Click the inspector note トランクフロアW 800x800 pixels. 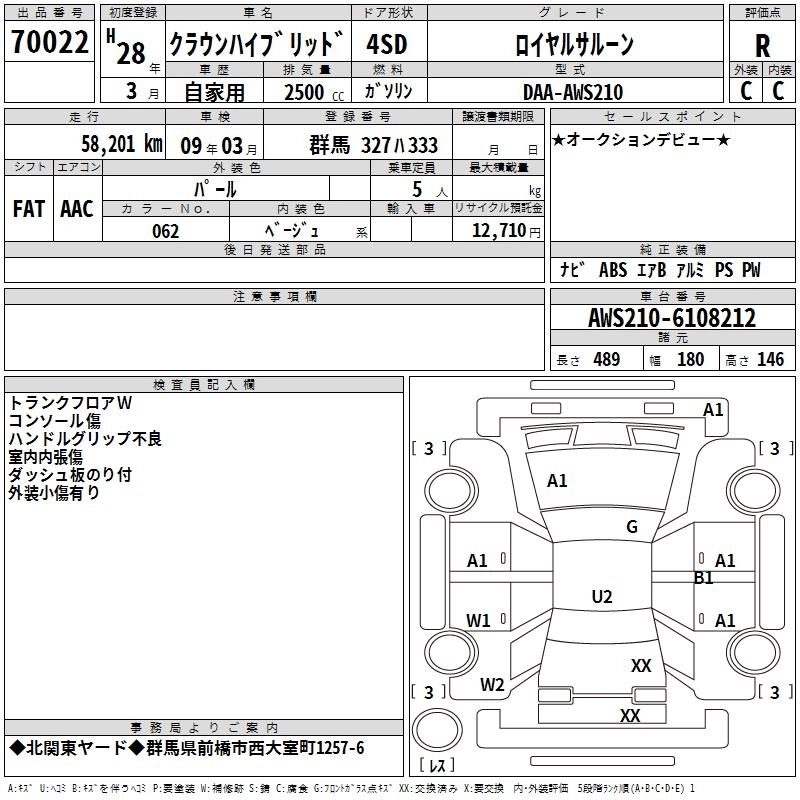pyautogui.click(x=70, y=403)
